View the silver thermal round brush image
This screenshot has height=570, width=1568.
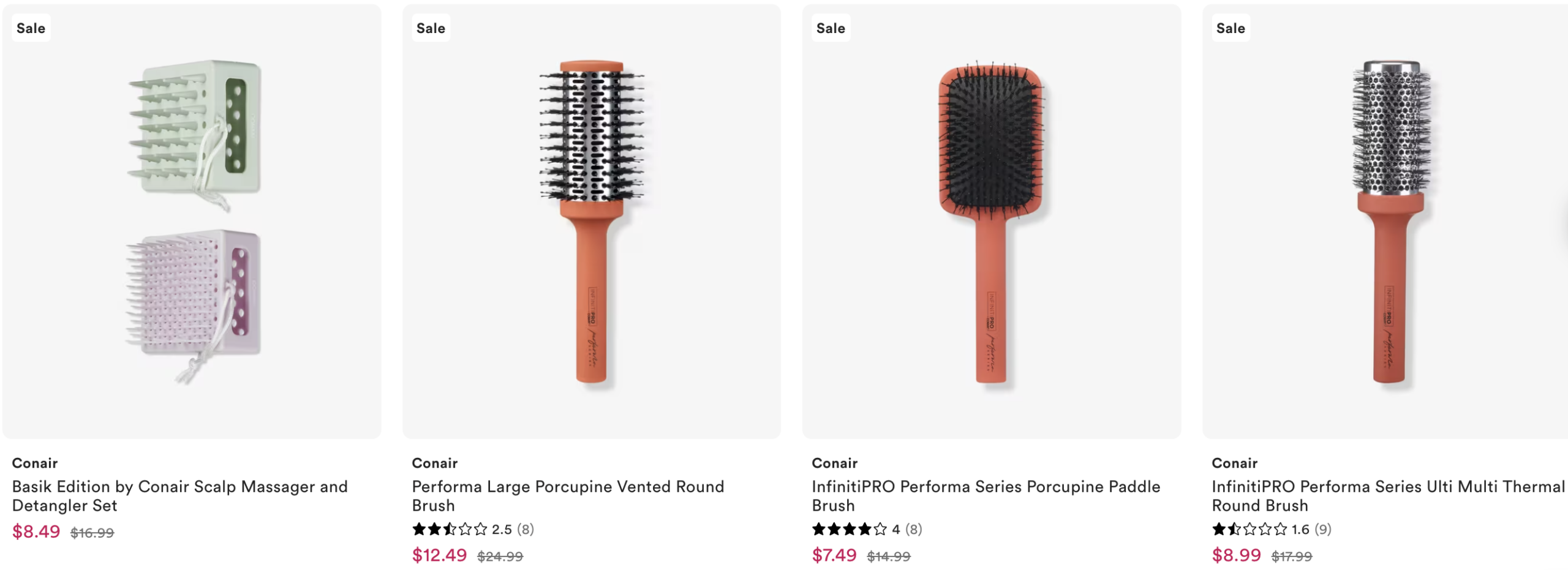click(1390, 220)
